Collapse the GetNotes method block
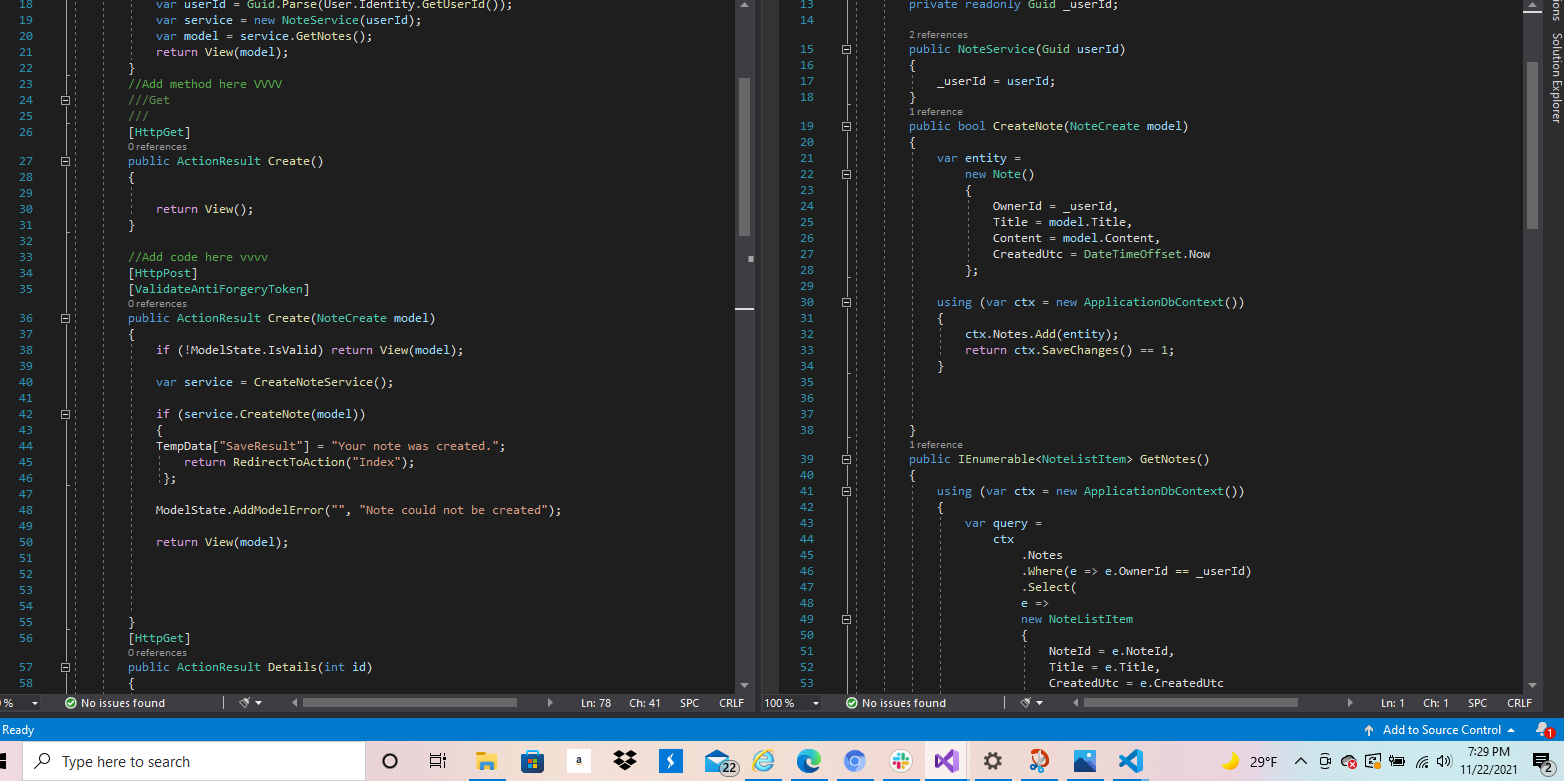This screenshot has width=1564, height=781. click(x=845, y=459)
